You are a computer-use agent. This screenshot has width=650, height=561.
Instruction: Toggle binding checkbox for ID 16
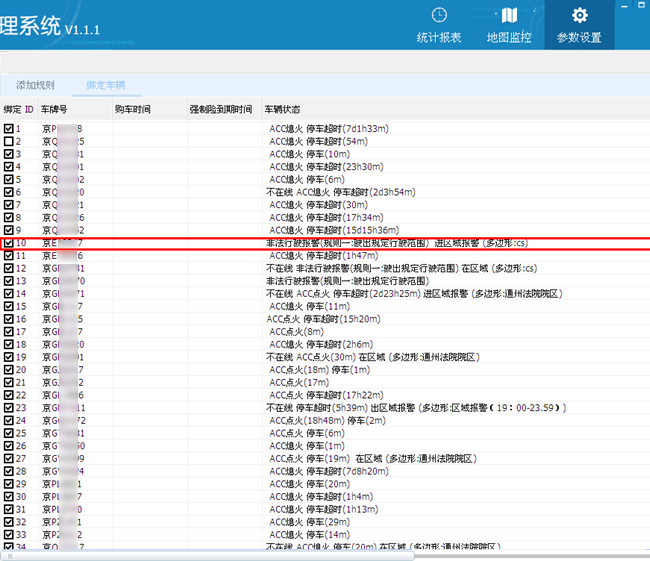coord(9,319)
